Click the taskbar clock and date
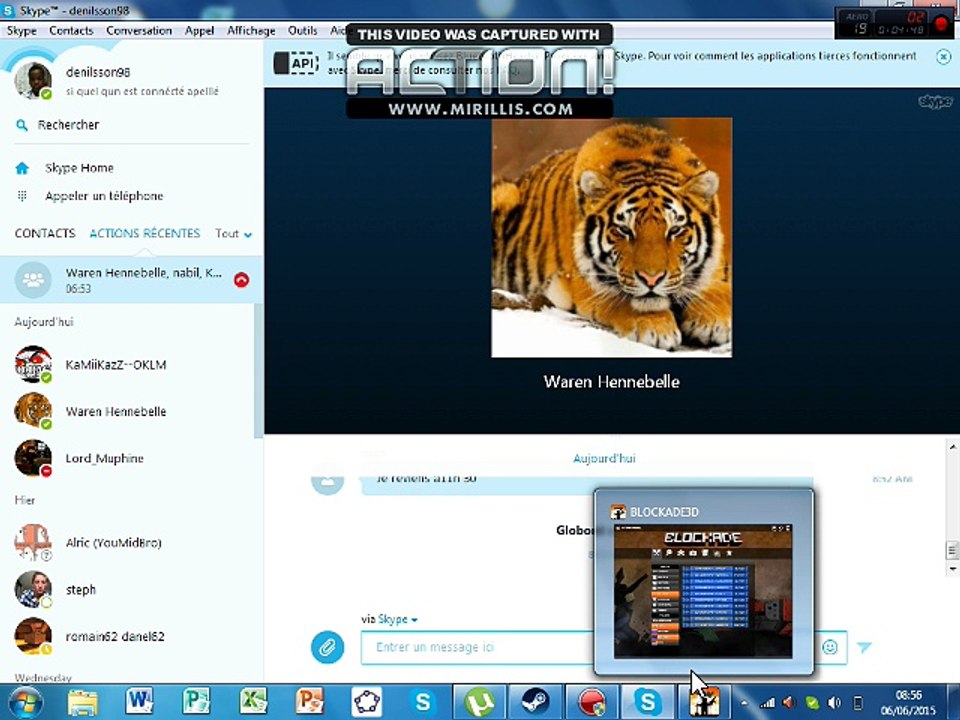Screen dimensions: 960x720 click(x=909, y=703)
